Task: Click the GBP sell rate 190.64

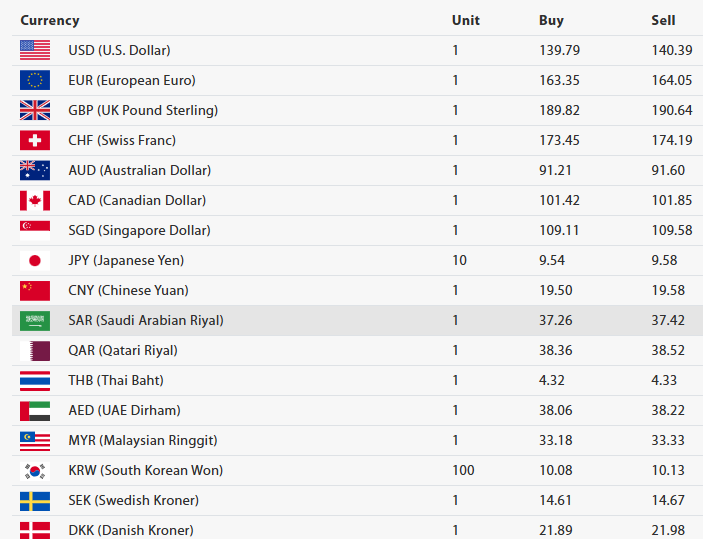Action: coord(672,110)
